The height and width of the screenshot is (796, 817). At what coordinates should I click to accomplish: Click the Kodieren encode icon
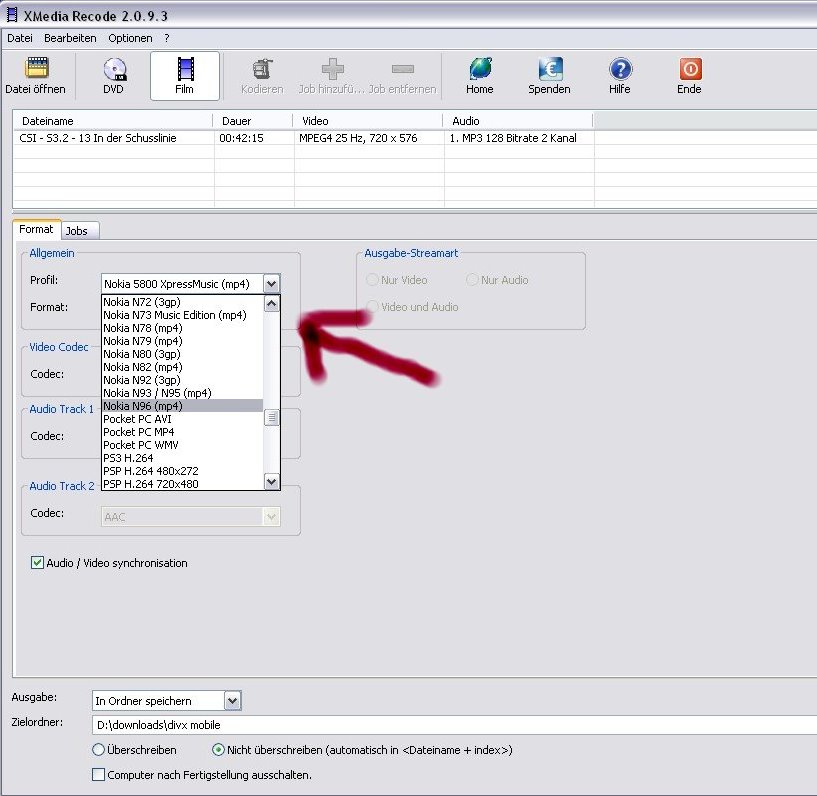tap(263, 69)
